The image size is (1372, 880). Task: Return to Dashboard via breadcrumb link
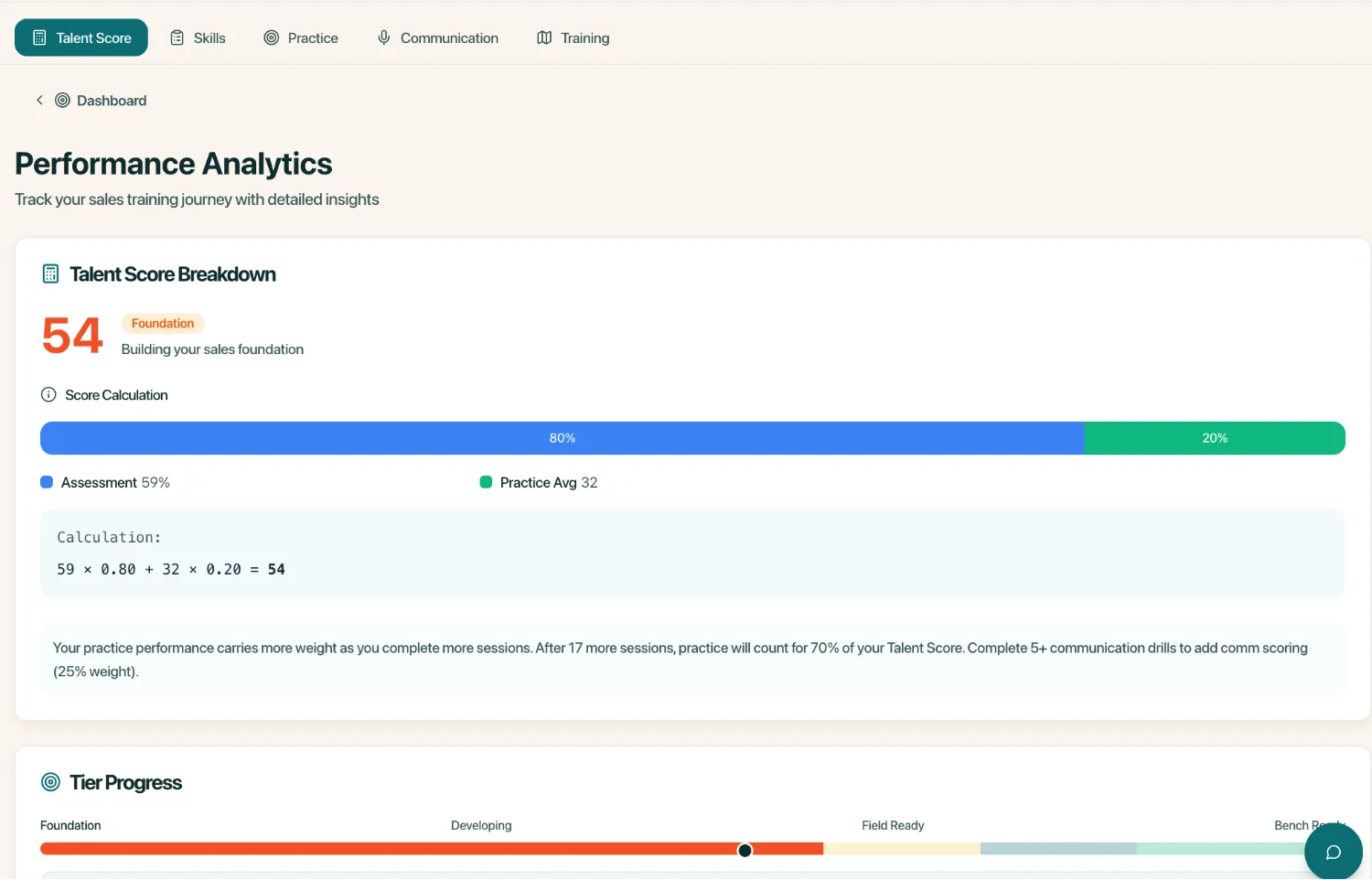pos(112,101)
